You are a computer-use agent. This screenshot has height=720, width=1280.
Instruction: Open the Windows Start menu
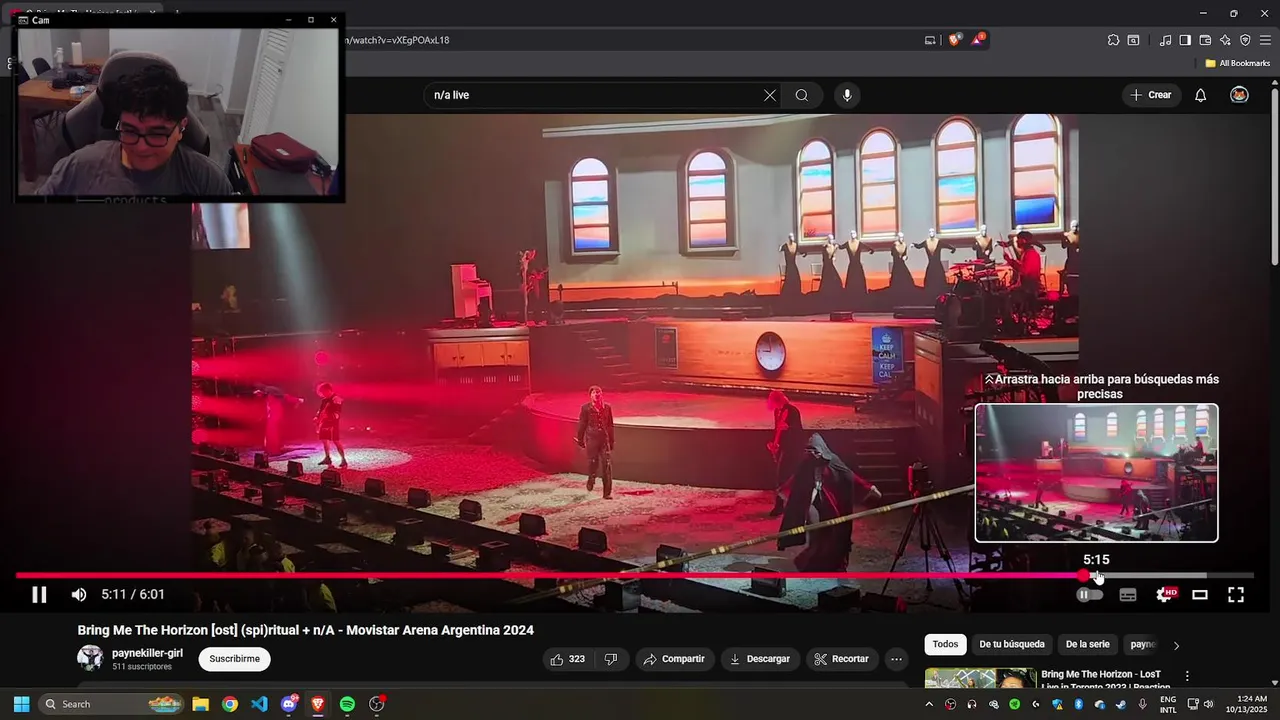(x=21, y=704)
